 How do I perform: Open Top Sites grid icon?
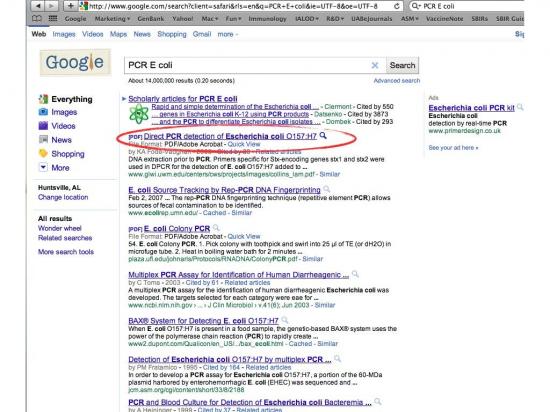[53, 19]
